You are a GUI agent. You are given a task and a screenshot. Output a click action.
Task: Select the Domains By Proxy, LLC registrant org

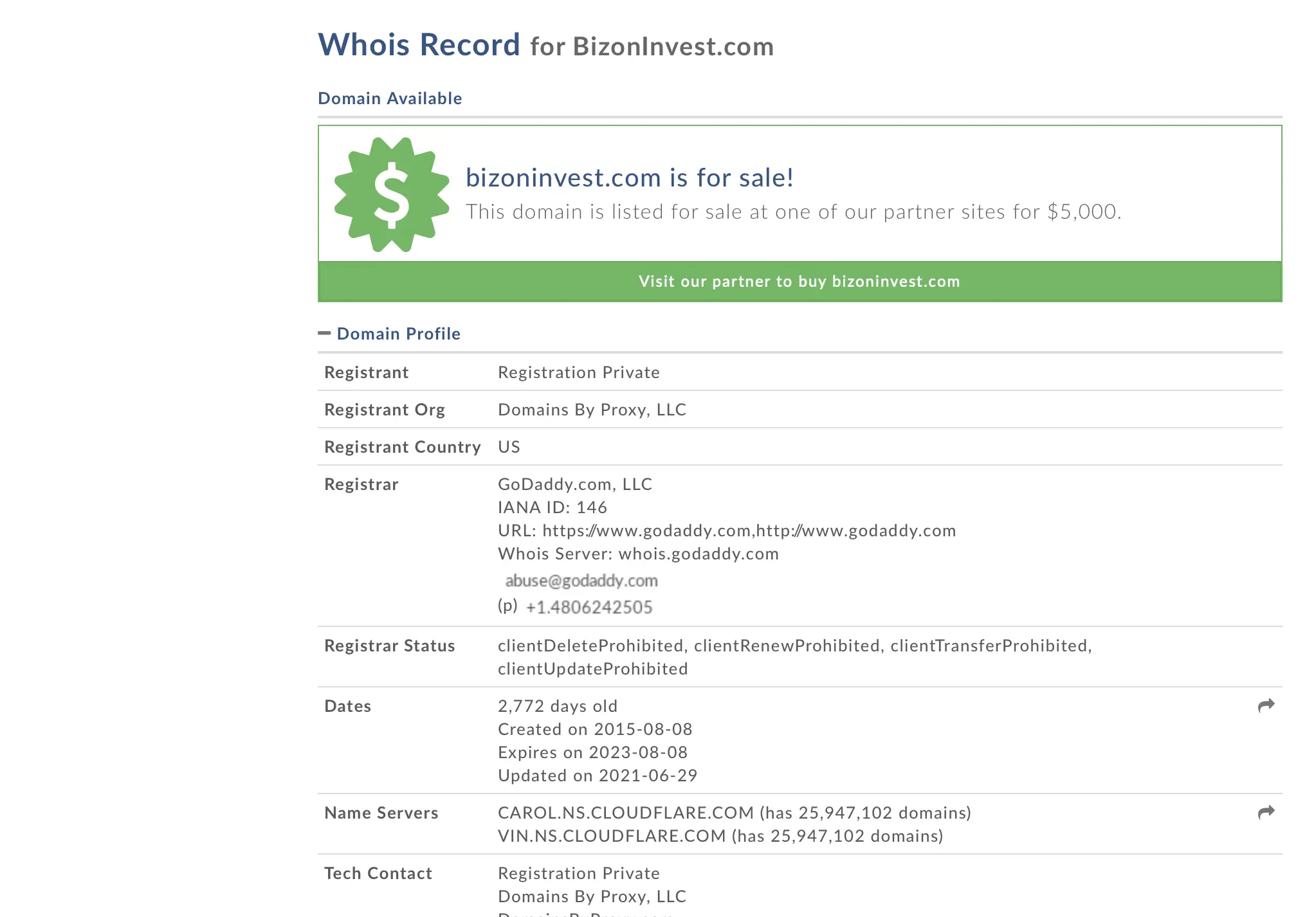[592, 410]
